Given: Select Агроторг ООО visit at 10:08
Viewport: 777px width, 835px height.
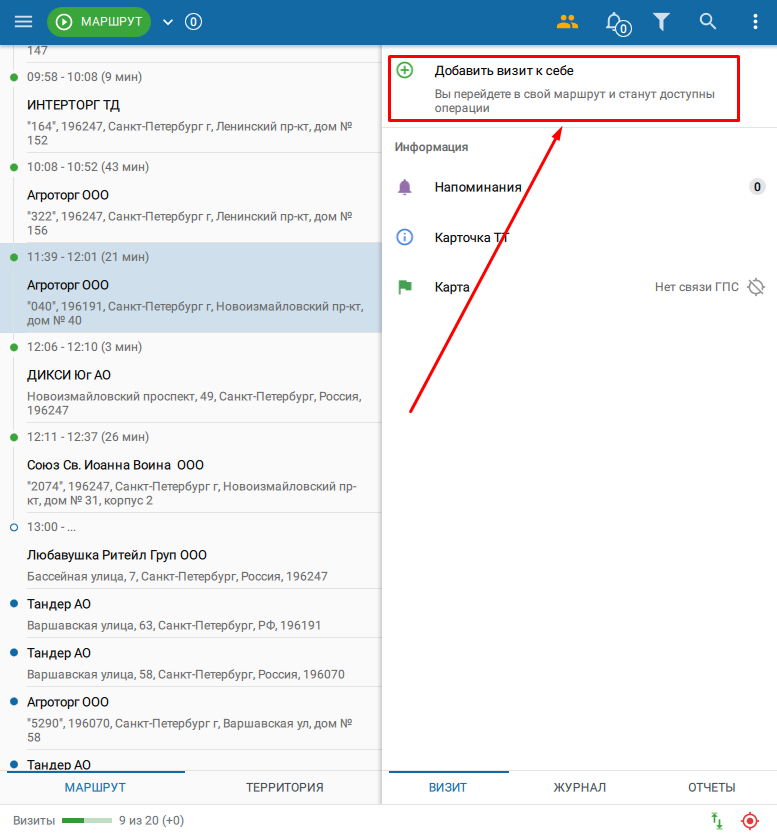Looking at the screenshot, I should 191,198.
